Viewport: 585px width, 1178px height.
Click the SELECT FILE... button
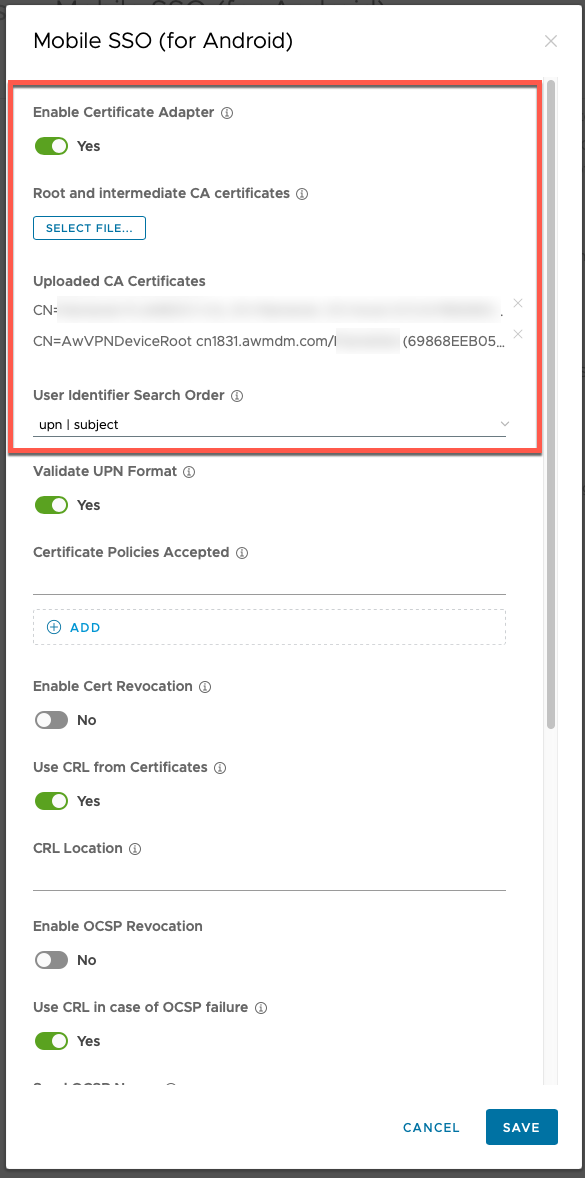click(x=89, y=228)
